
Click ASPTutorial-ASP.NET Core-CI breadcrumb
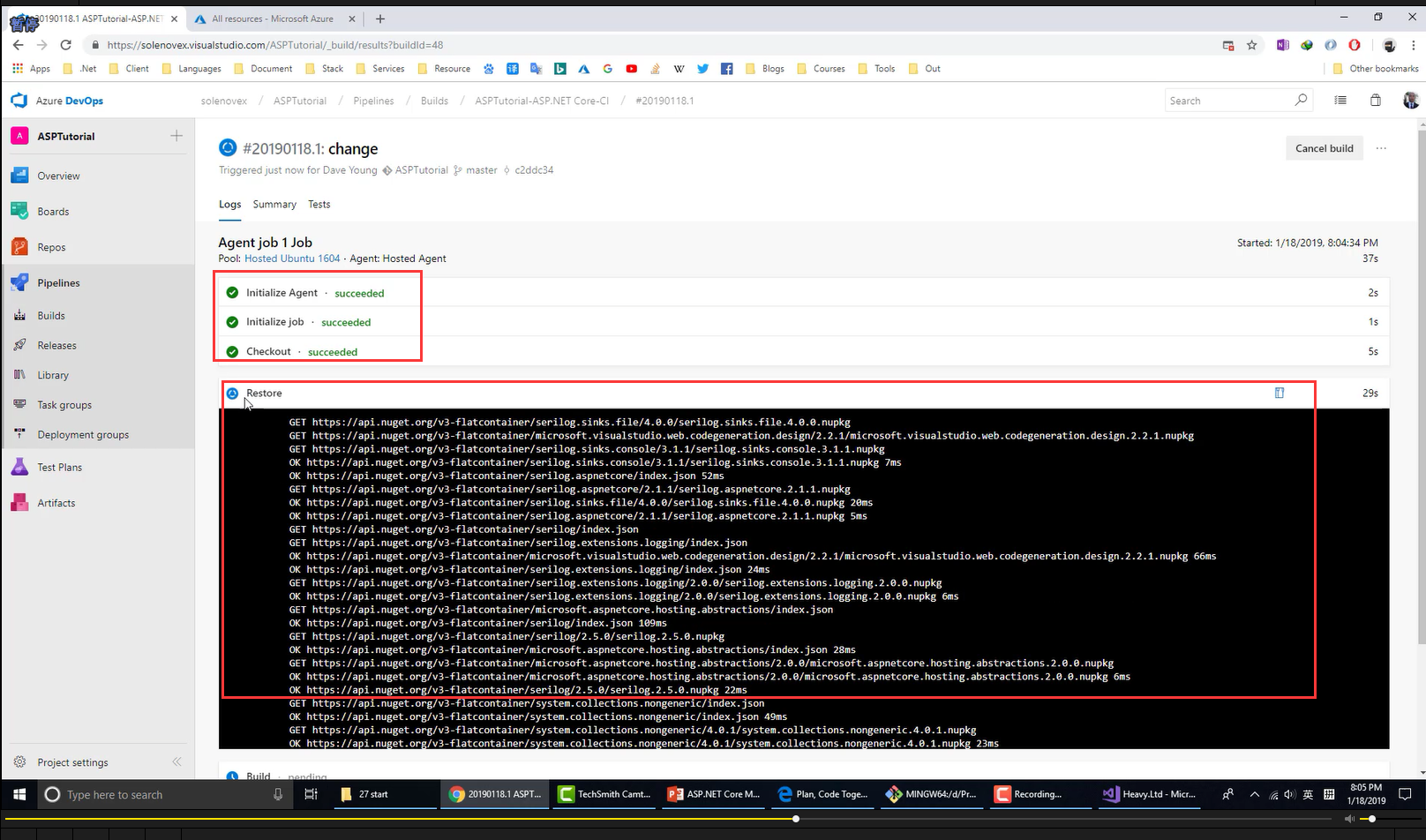coord(542,101)
